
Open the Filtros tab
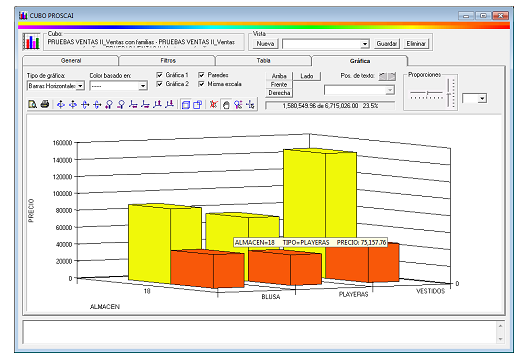168,61
